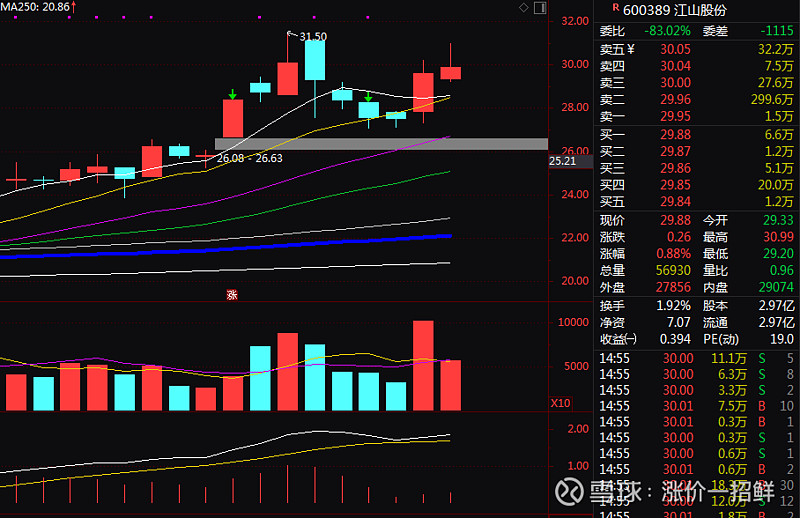Click the 委差 value -1115

[777, 31]
